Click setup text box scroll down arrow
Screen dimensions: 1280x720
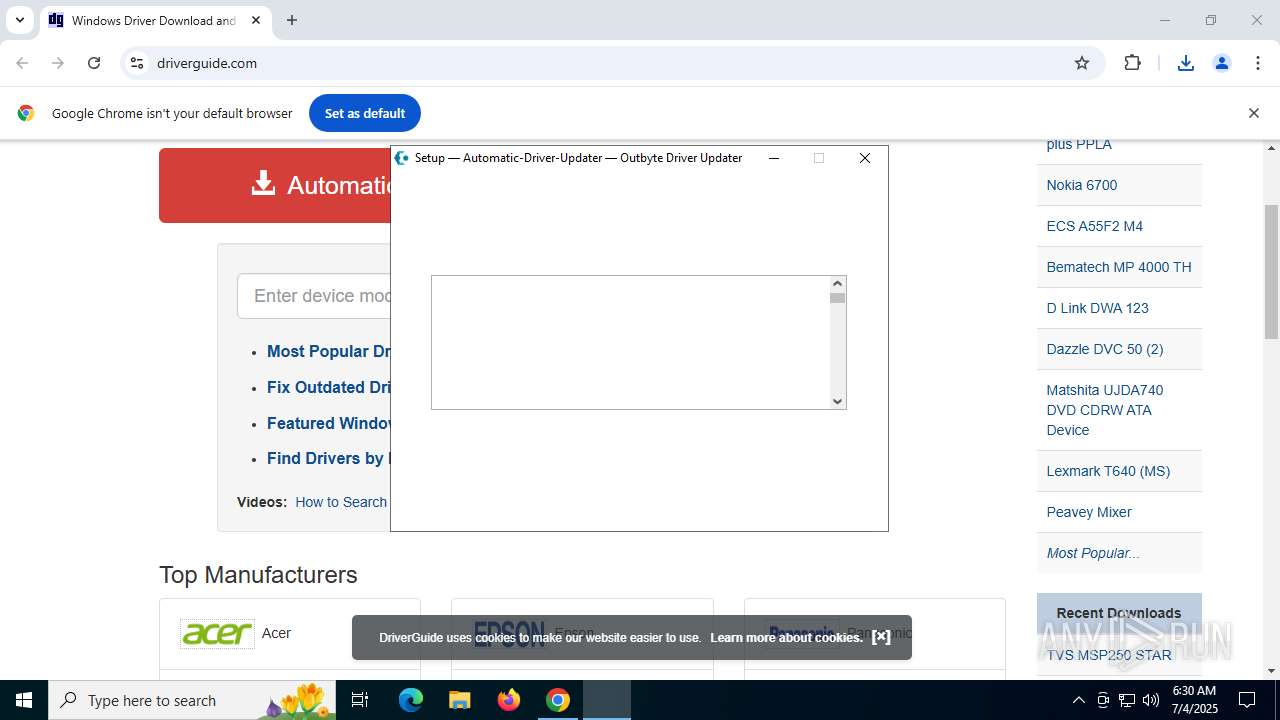point(838,401)
